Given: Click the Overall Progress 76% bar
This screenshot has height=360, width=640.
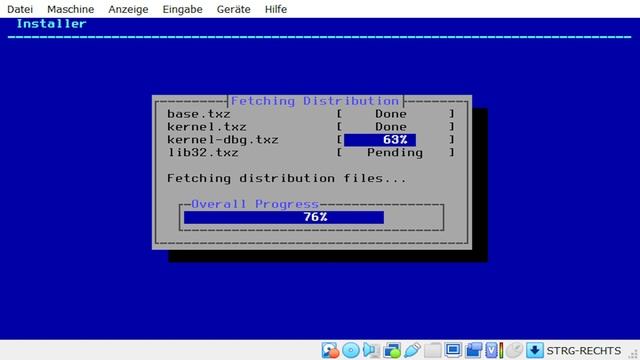Looking at the screenshot, I should 311,217.
